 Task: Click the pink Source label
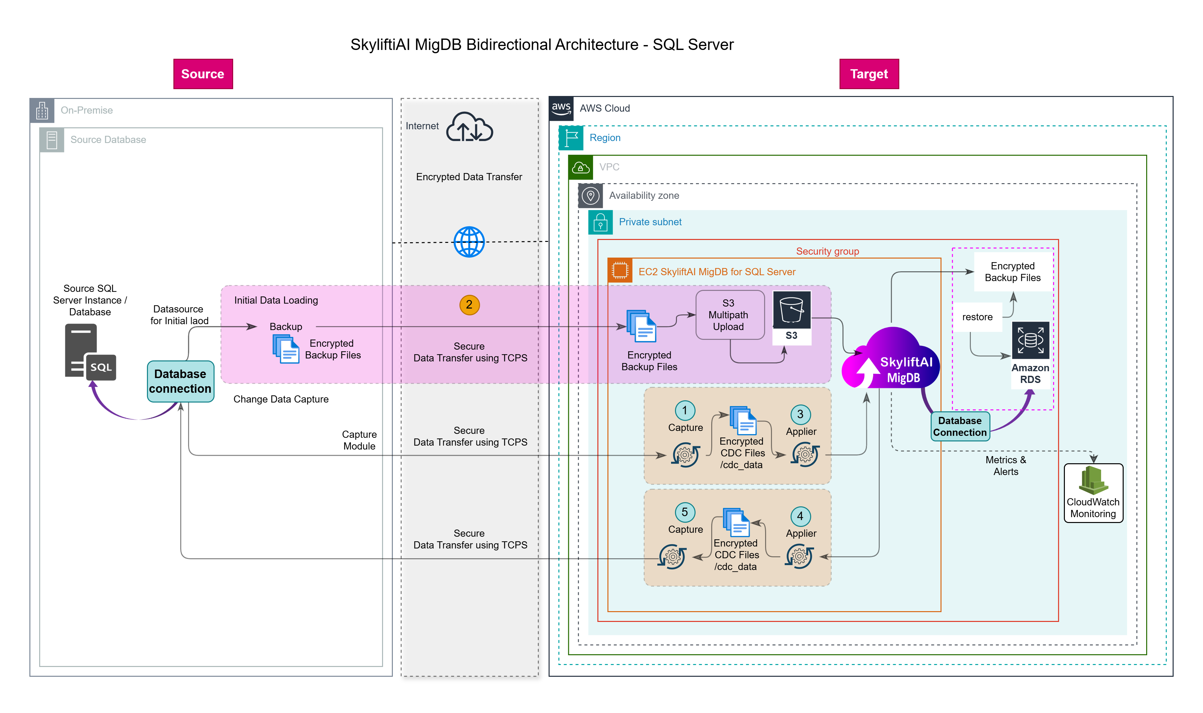pyautogui.click(x=203, y=74)
